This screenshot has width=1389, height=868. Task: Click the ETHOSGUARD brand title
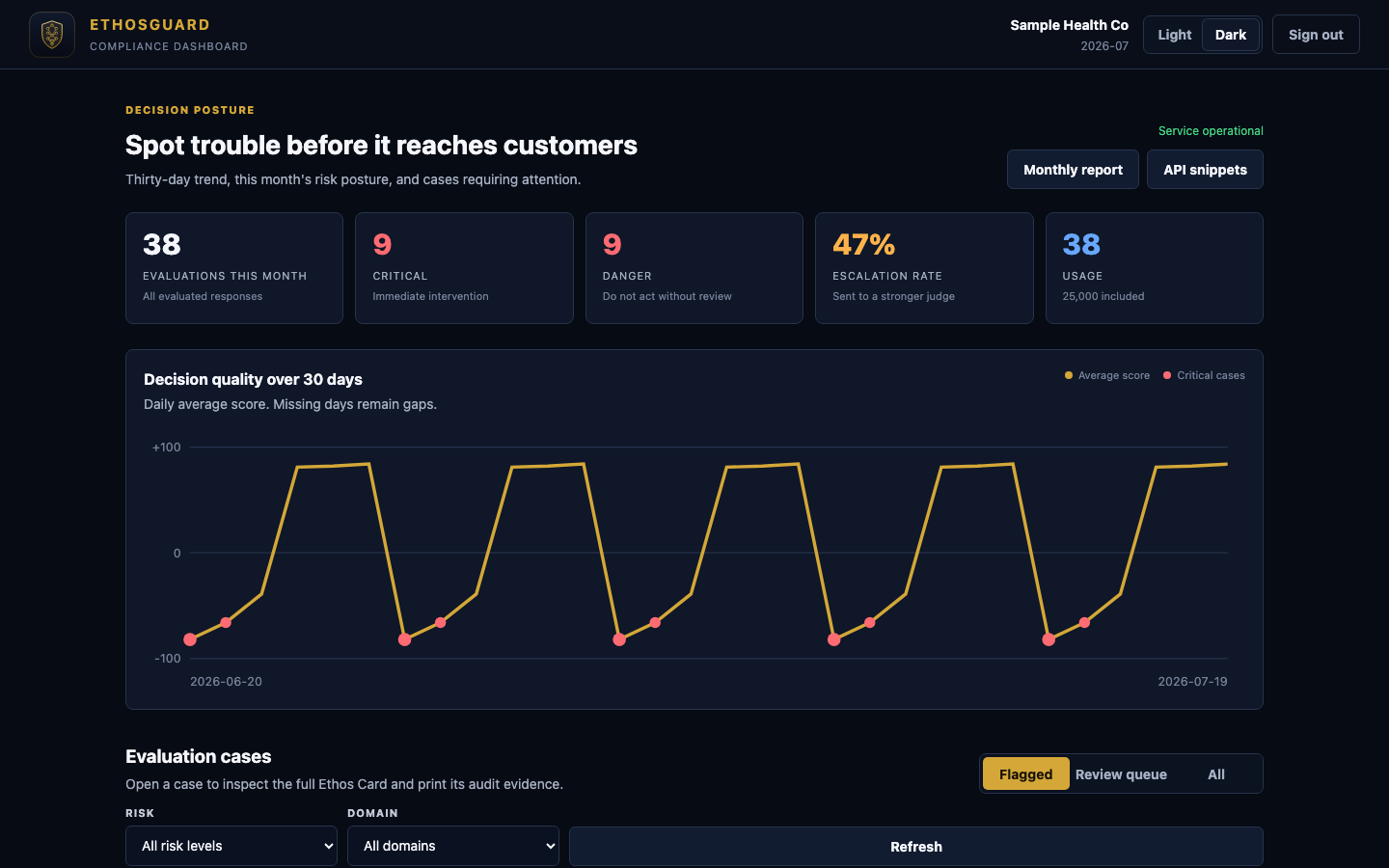[150, 25]
